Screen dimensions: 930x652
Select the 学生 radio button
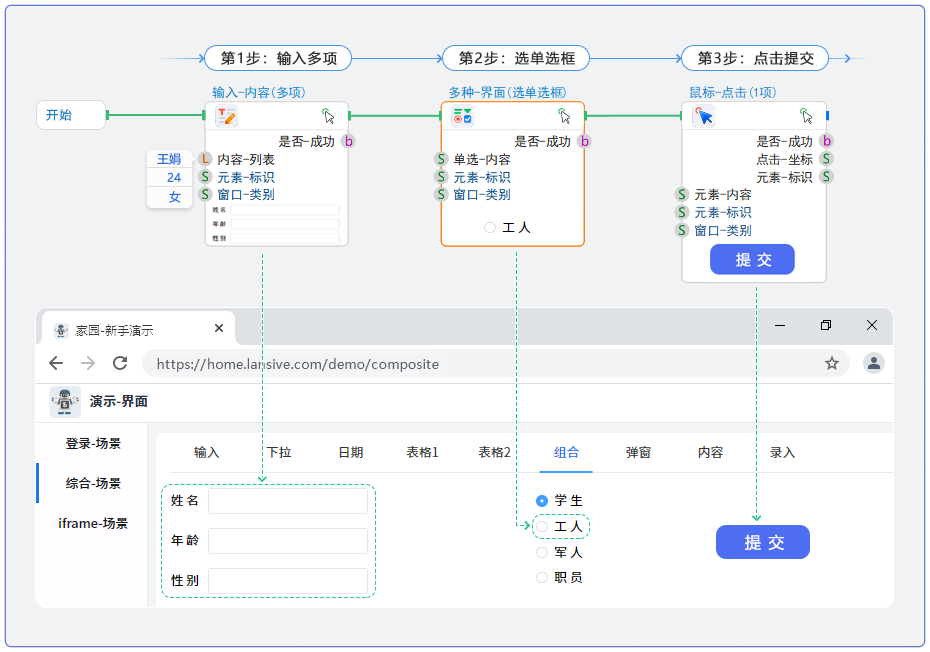pyautogui.click(x=542, y=500)
